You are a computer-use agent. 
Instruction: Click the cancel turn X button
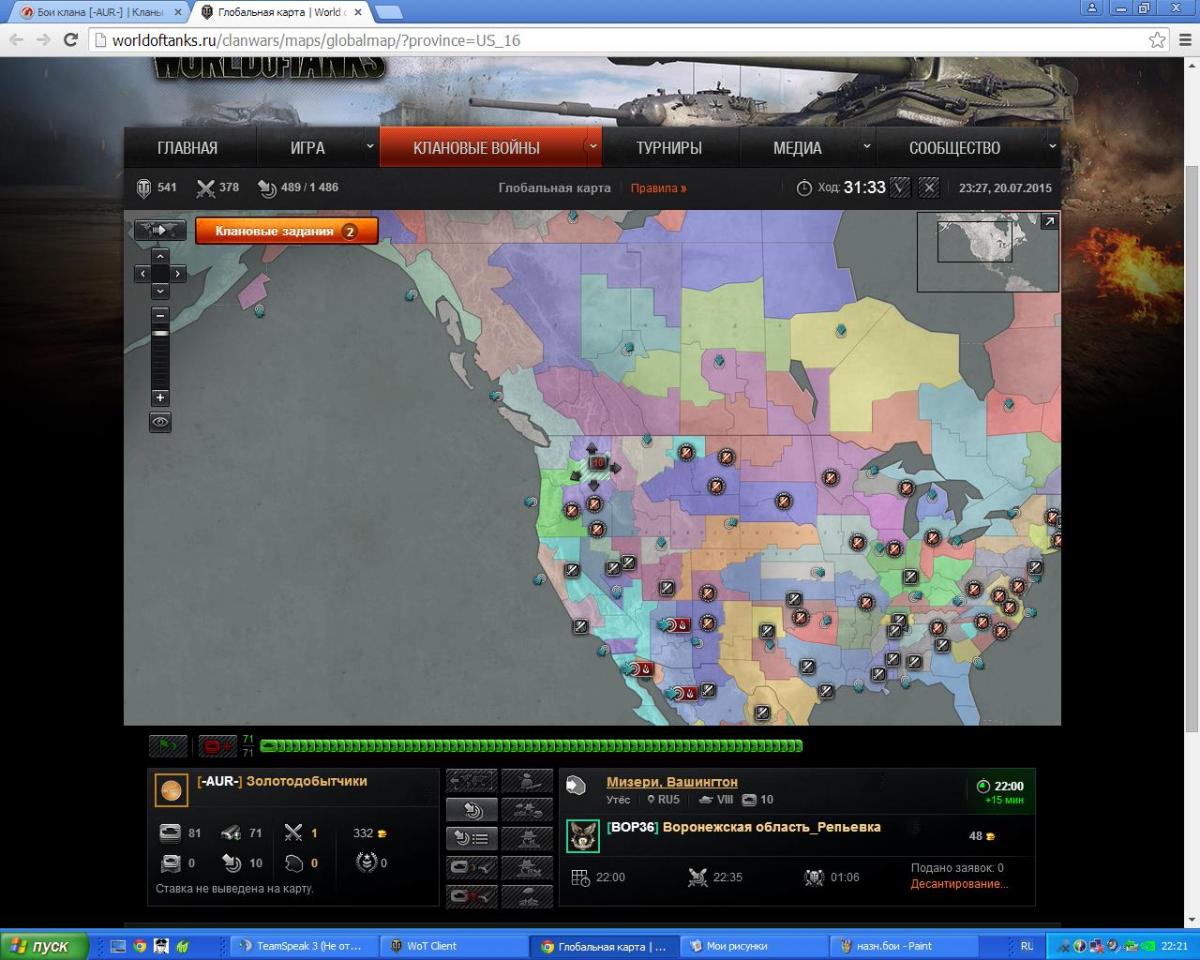point(929,187)
